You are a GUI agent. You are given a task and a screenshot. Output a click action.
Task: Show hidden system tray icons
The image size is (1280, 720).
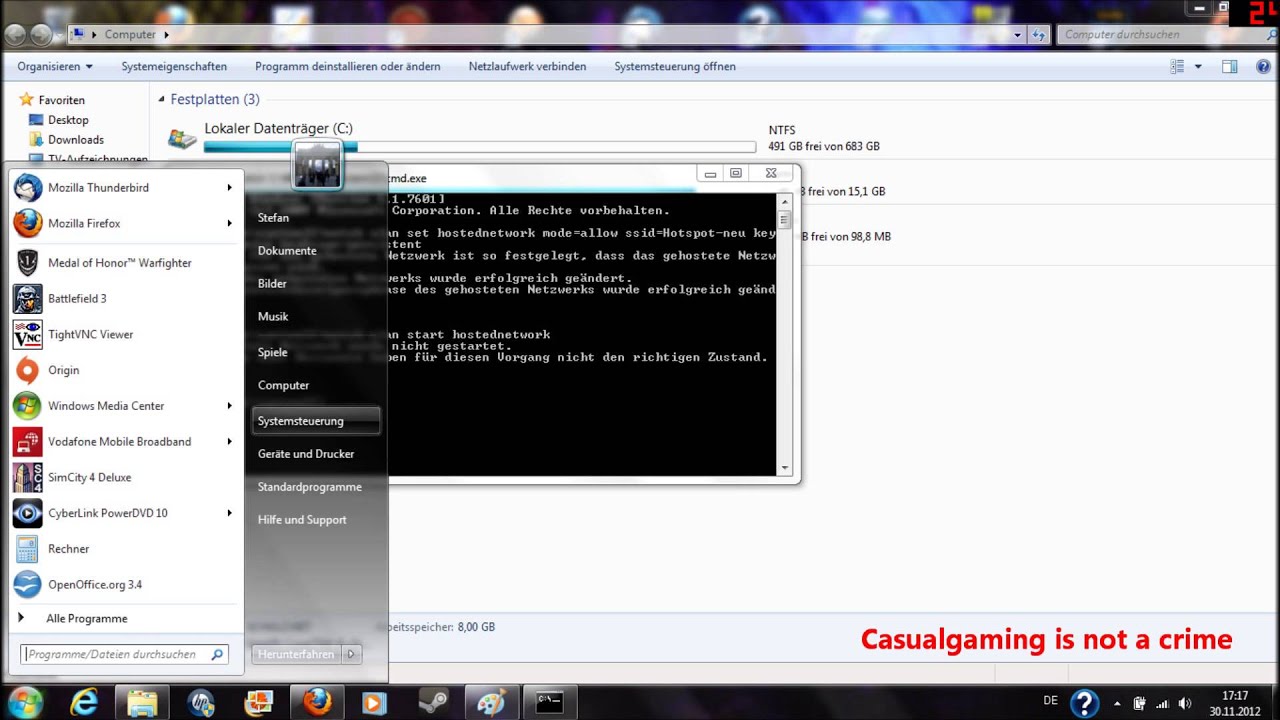point(1117,703)
